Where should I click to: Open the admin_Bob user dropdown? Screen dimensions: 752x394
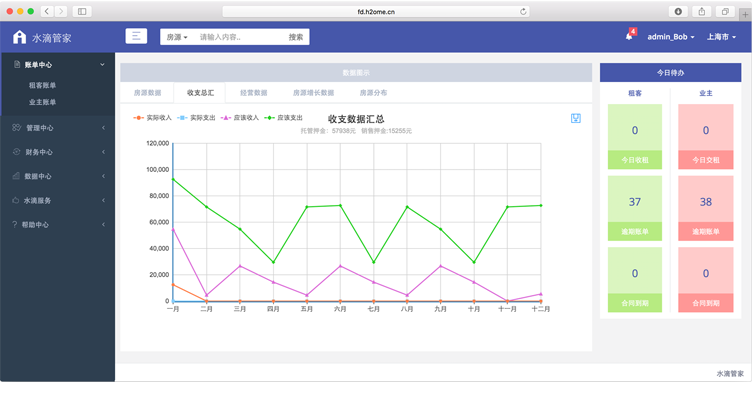[x=670, y=37]
